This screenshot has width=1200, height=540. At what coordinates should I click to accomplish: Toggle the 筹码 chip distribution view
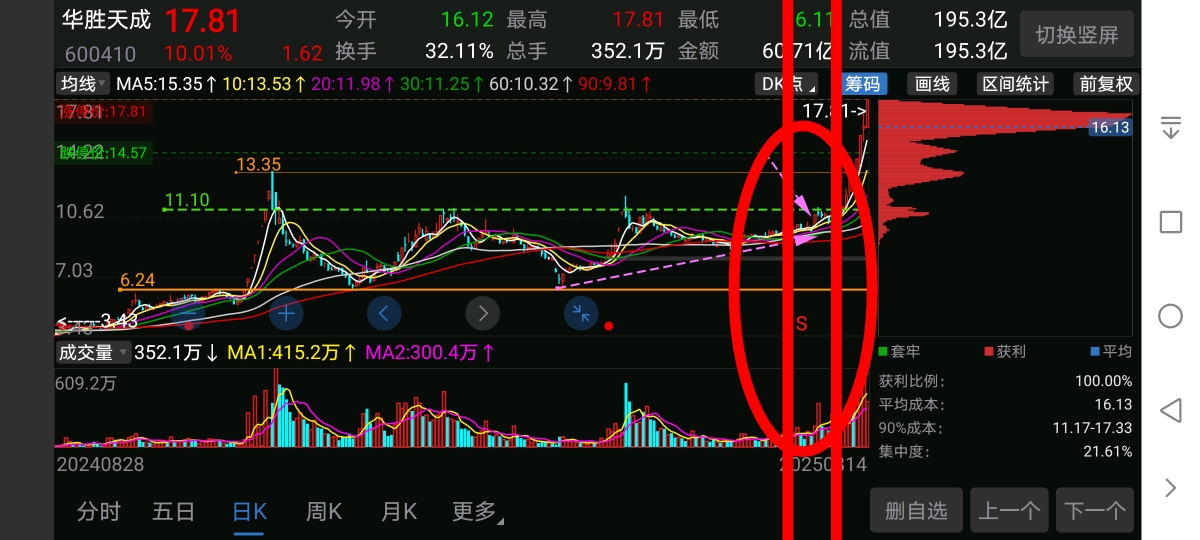pyautogui.click(x=862, y=84)
